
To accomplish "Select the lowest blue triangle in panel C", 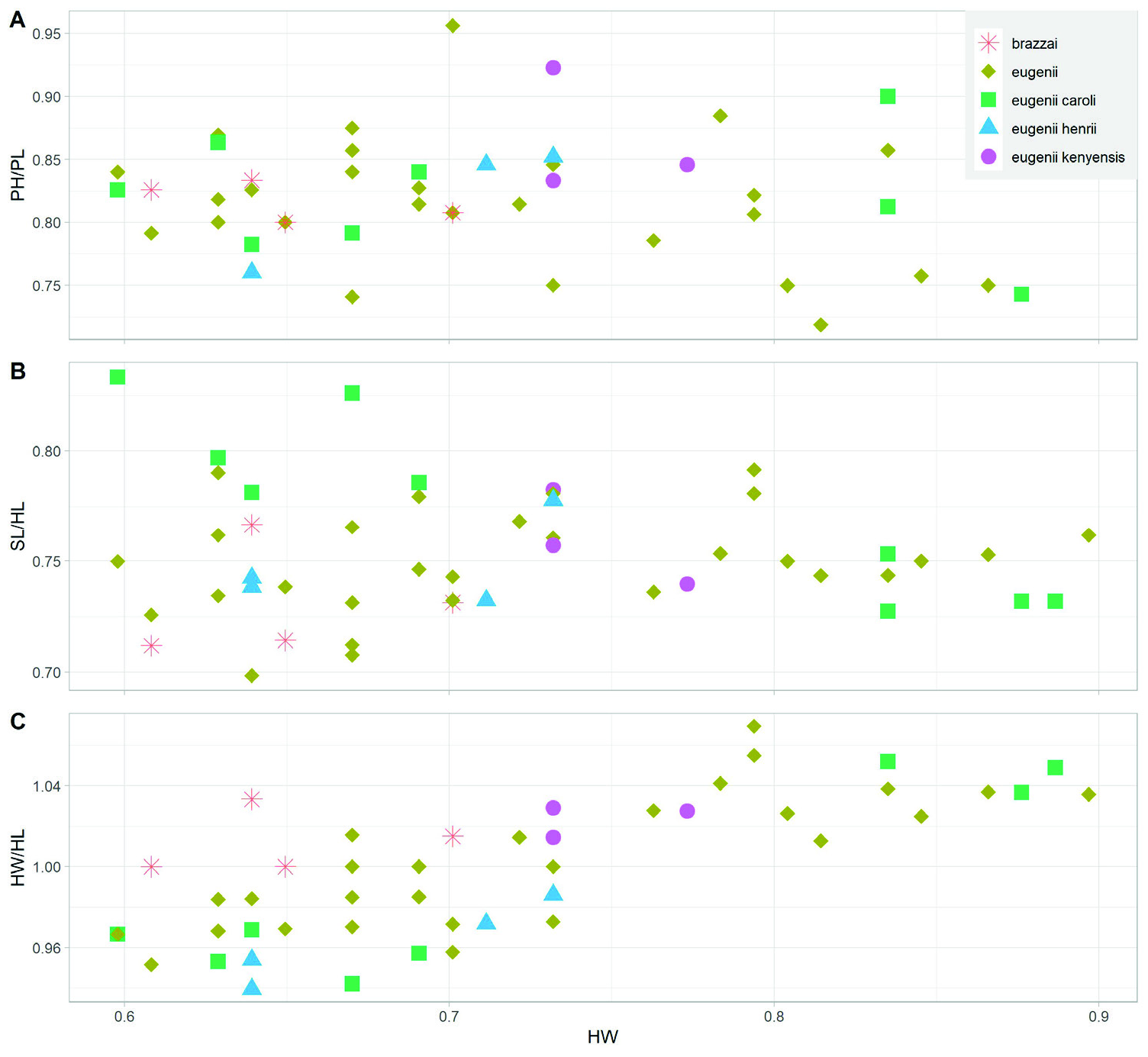I will [x=252, y=987].
